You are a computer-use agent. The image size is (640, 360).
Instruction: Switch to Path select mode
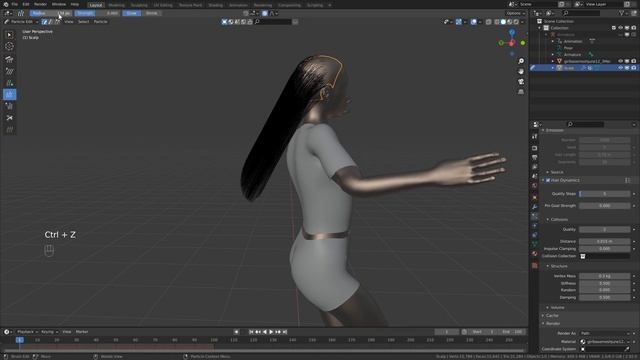(x=44, y=22)
